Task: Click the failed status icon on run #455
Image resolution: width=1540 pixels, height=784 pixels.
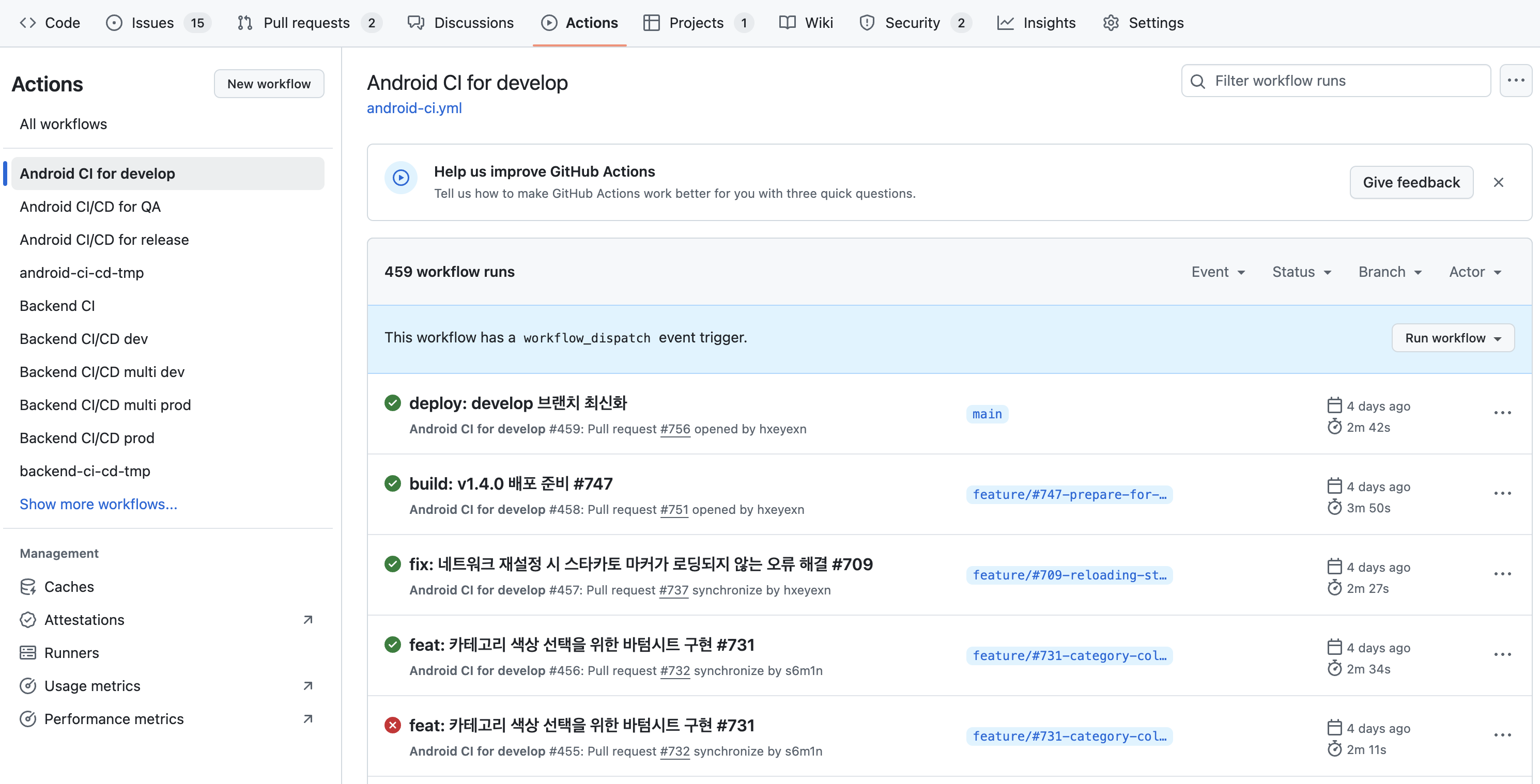Action: coord(392,725)
